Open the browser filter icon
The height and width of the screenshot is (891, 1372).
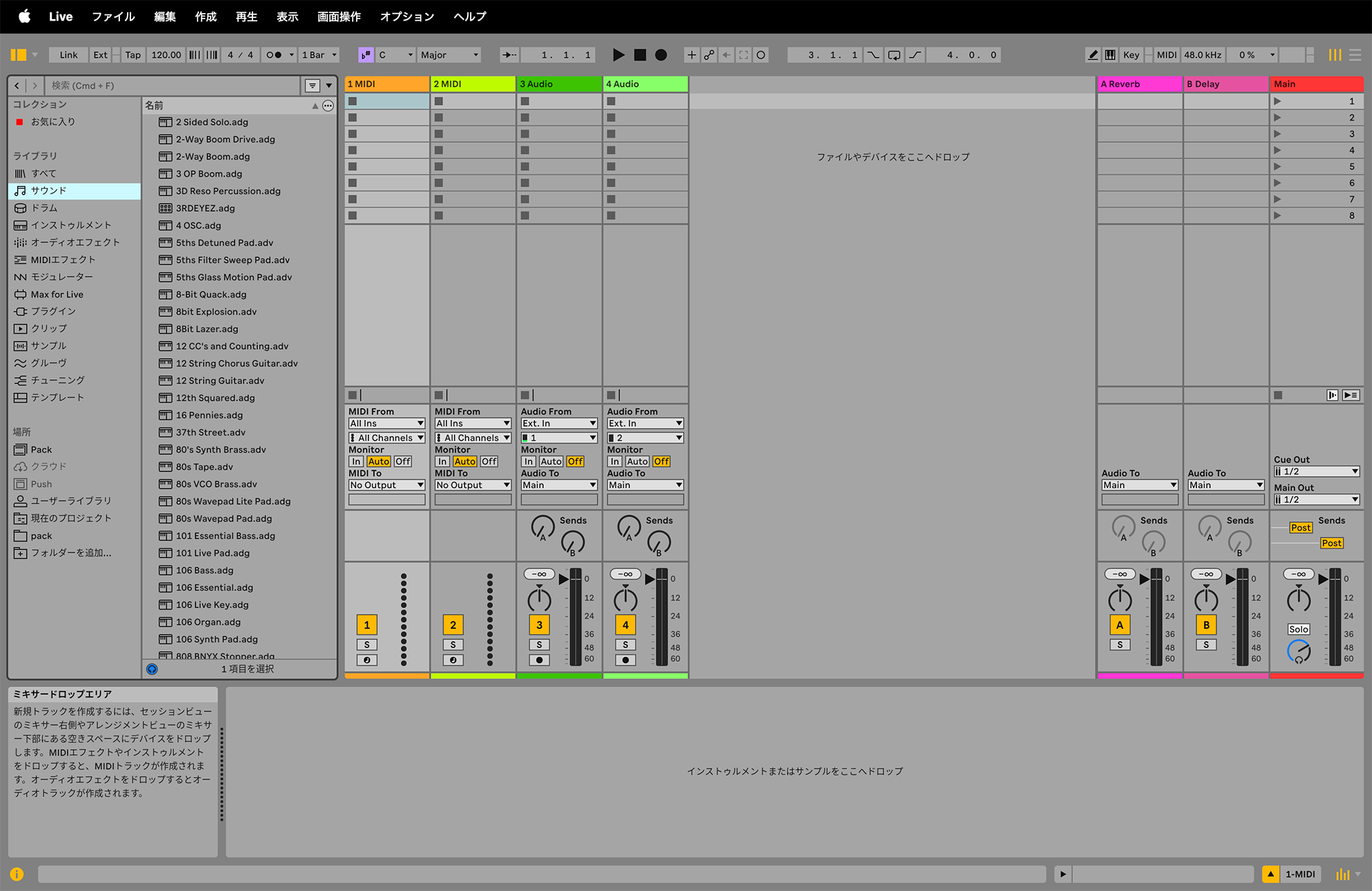click(312, 86)
